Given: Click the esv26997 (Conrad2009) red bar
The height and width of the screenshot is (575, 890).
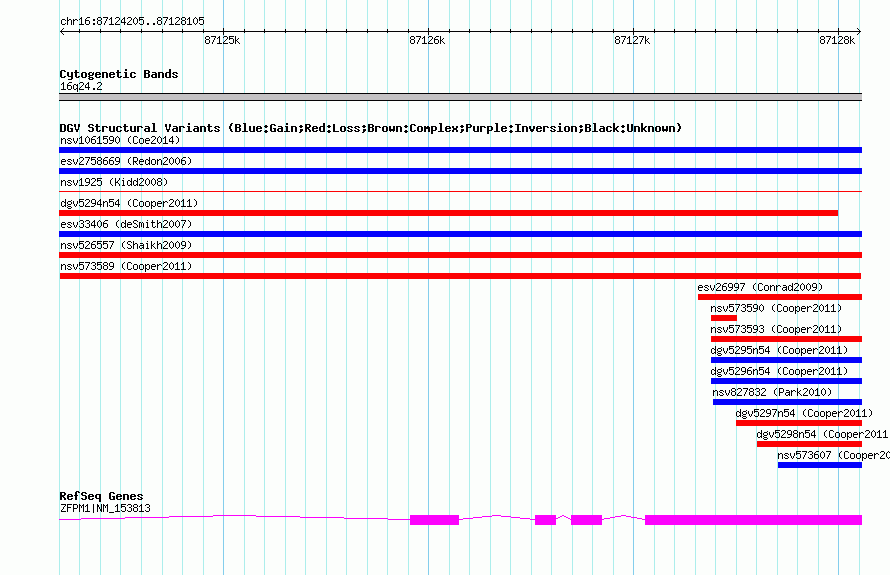Looking at the screenshot, I should pos(780,297).
